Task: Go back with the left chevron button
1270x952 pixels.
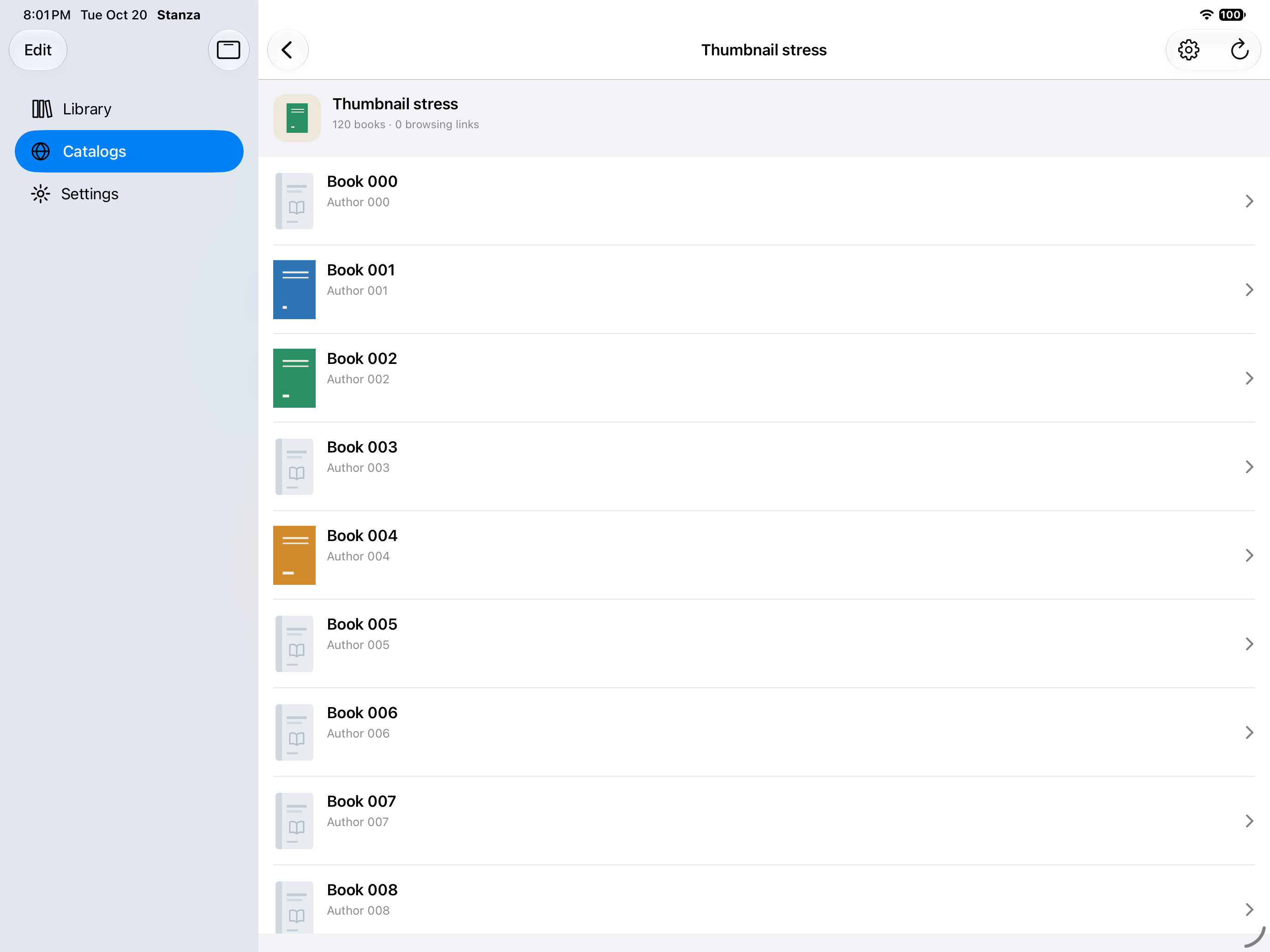Action: click(288, 50)
